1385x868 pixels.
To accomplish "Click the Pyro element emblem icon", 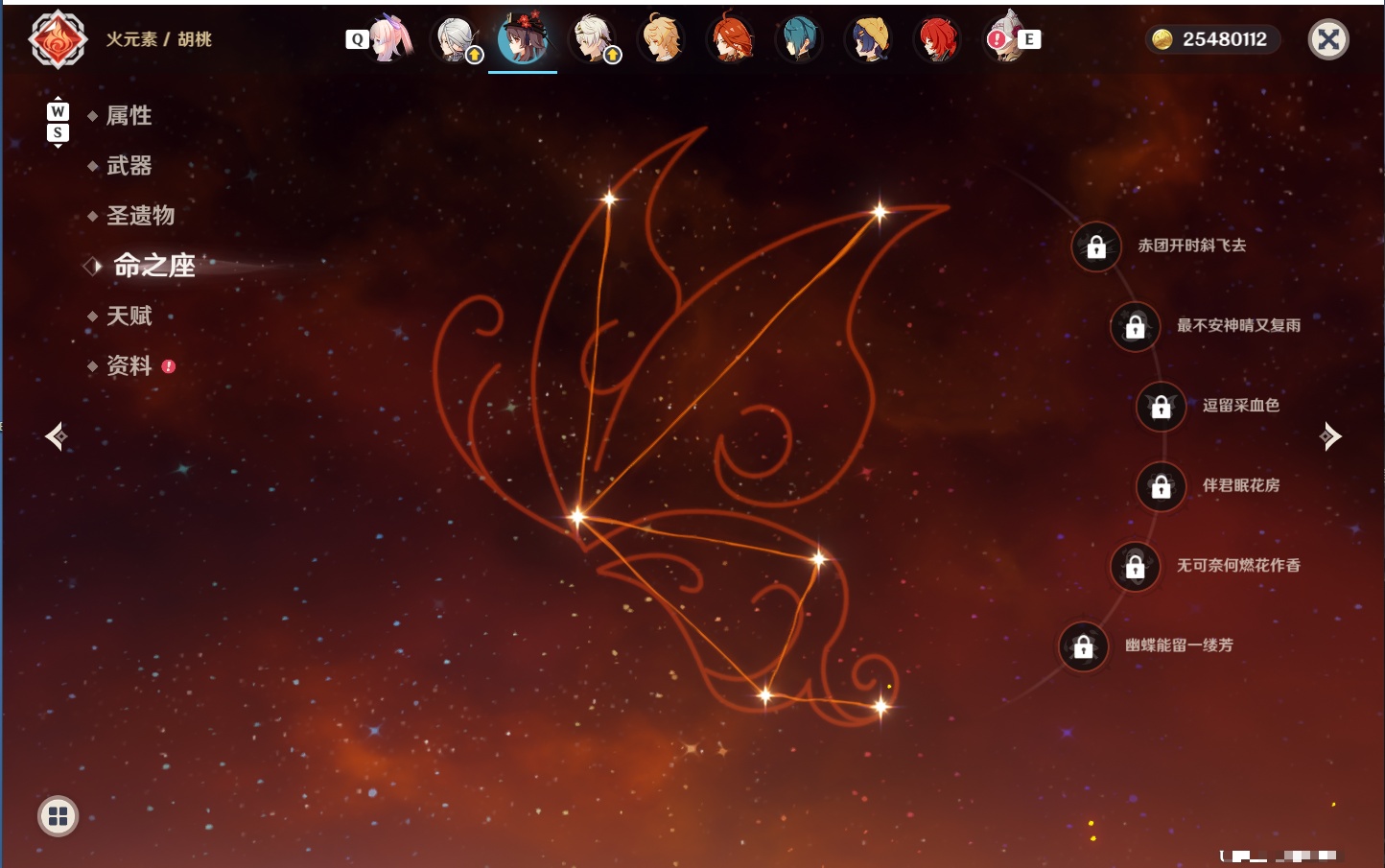I will click(58, 39).
